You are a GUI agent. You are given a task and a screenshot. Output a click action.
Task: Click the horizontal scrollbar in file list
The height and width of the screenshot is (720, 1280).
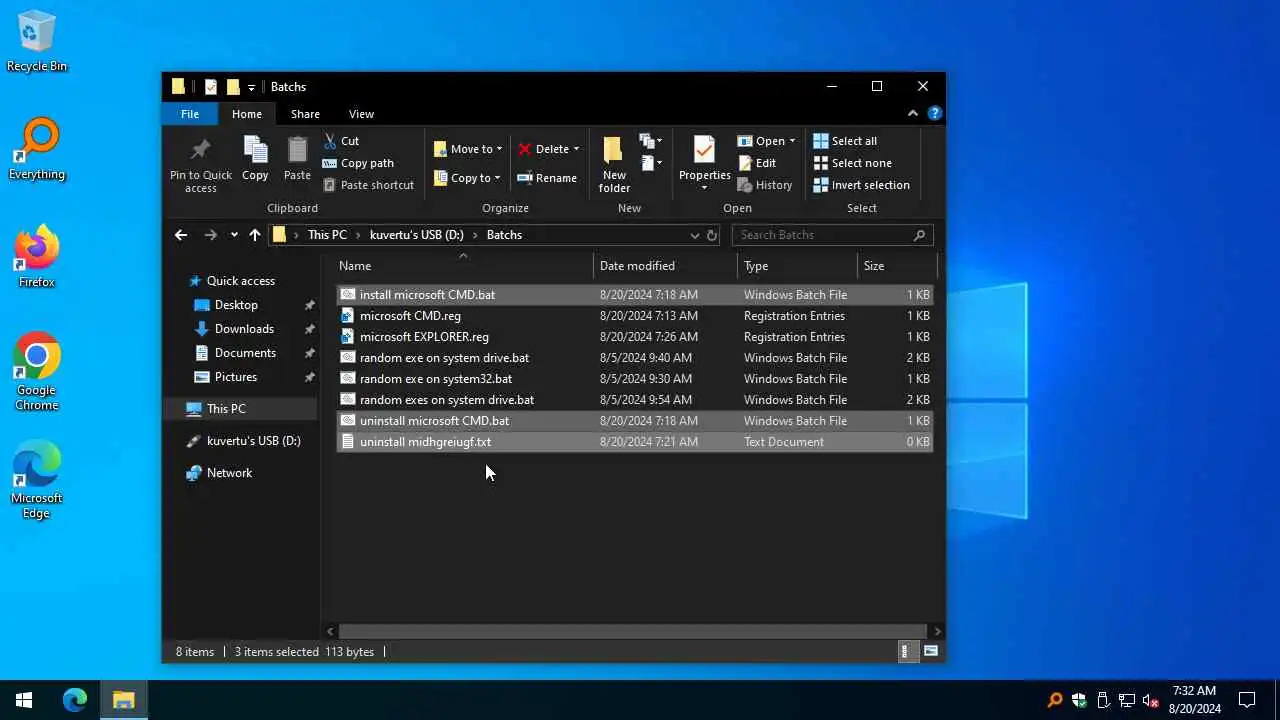coord(631,631)
